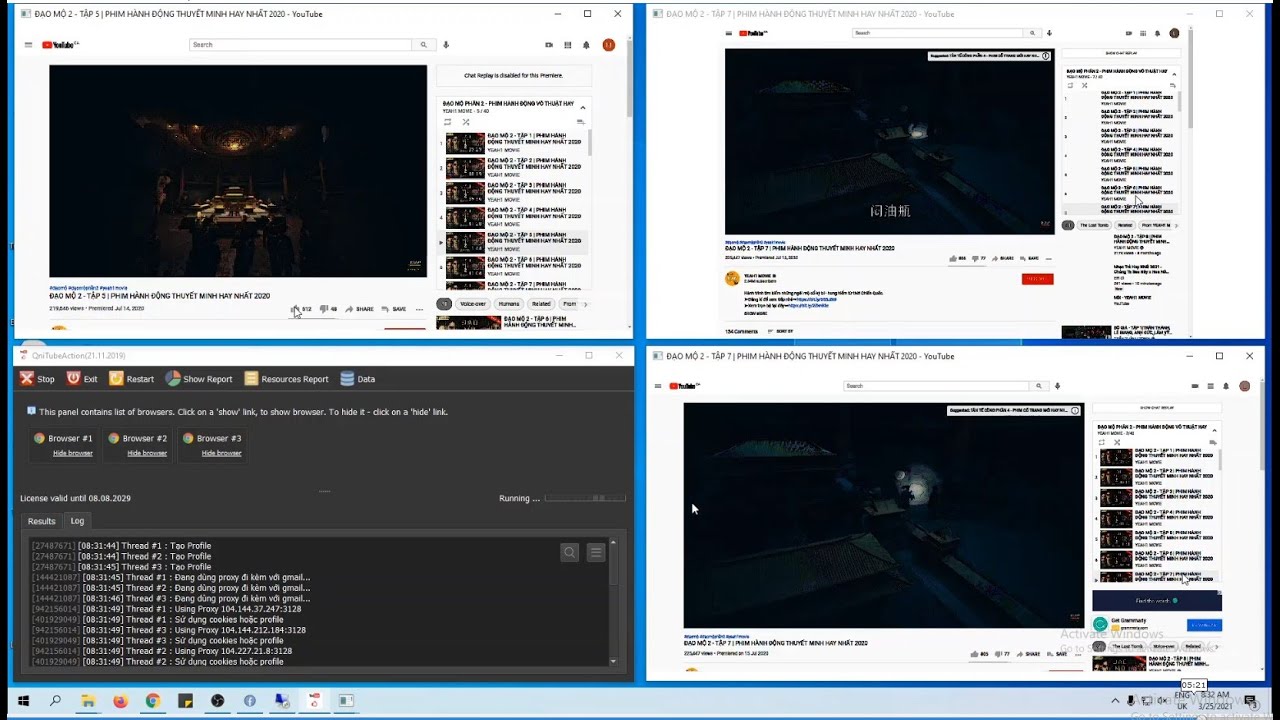Focus Search box in top-left YouTube window
This screenshot has width=1280, height=720.
[300, 45]
